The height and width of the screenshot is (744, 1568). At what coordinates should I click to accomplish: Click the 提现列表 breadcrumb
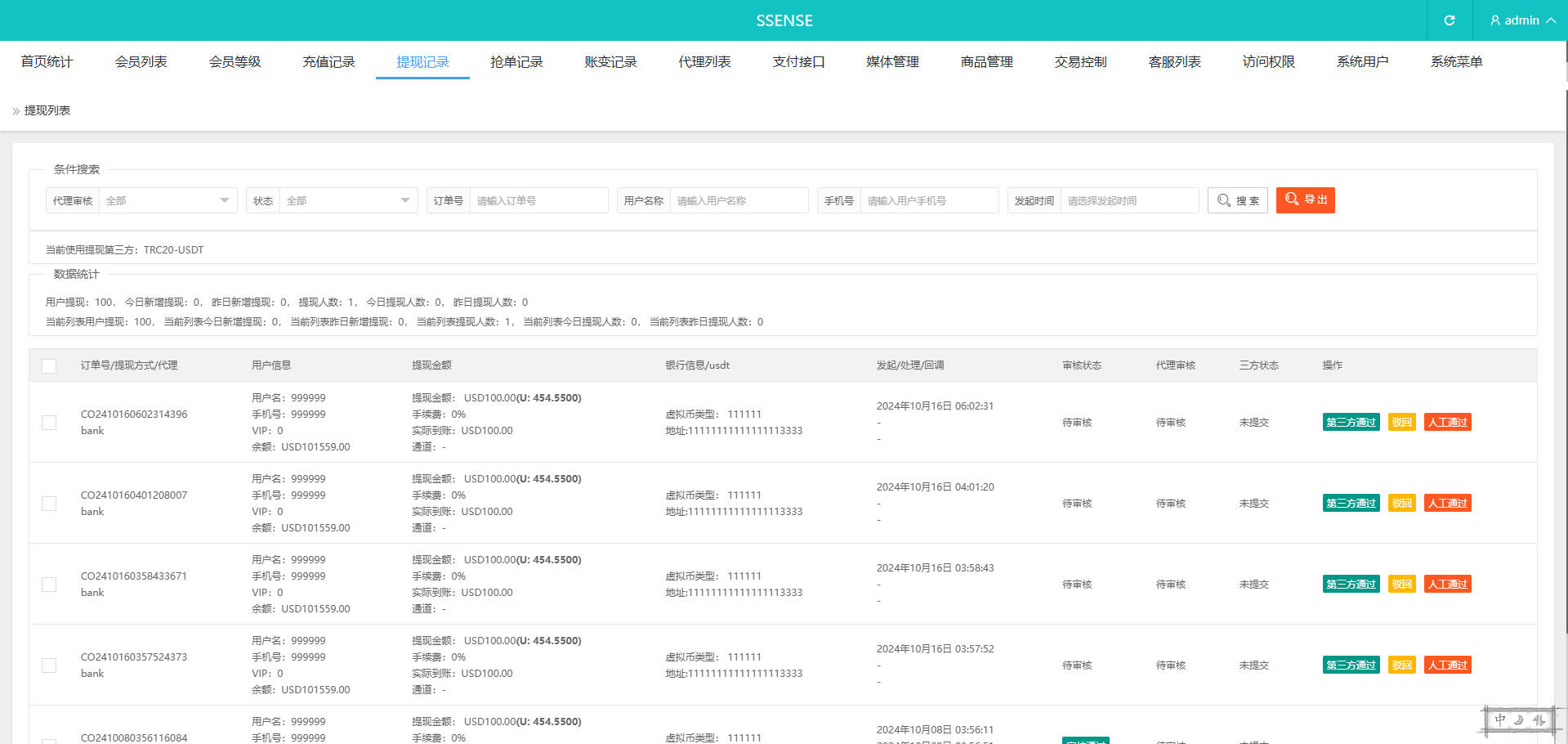[x=47, y=110]
